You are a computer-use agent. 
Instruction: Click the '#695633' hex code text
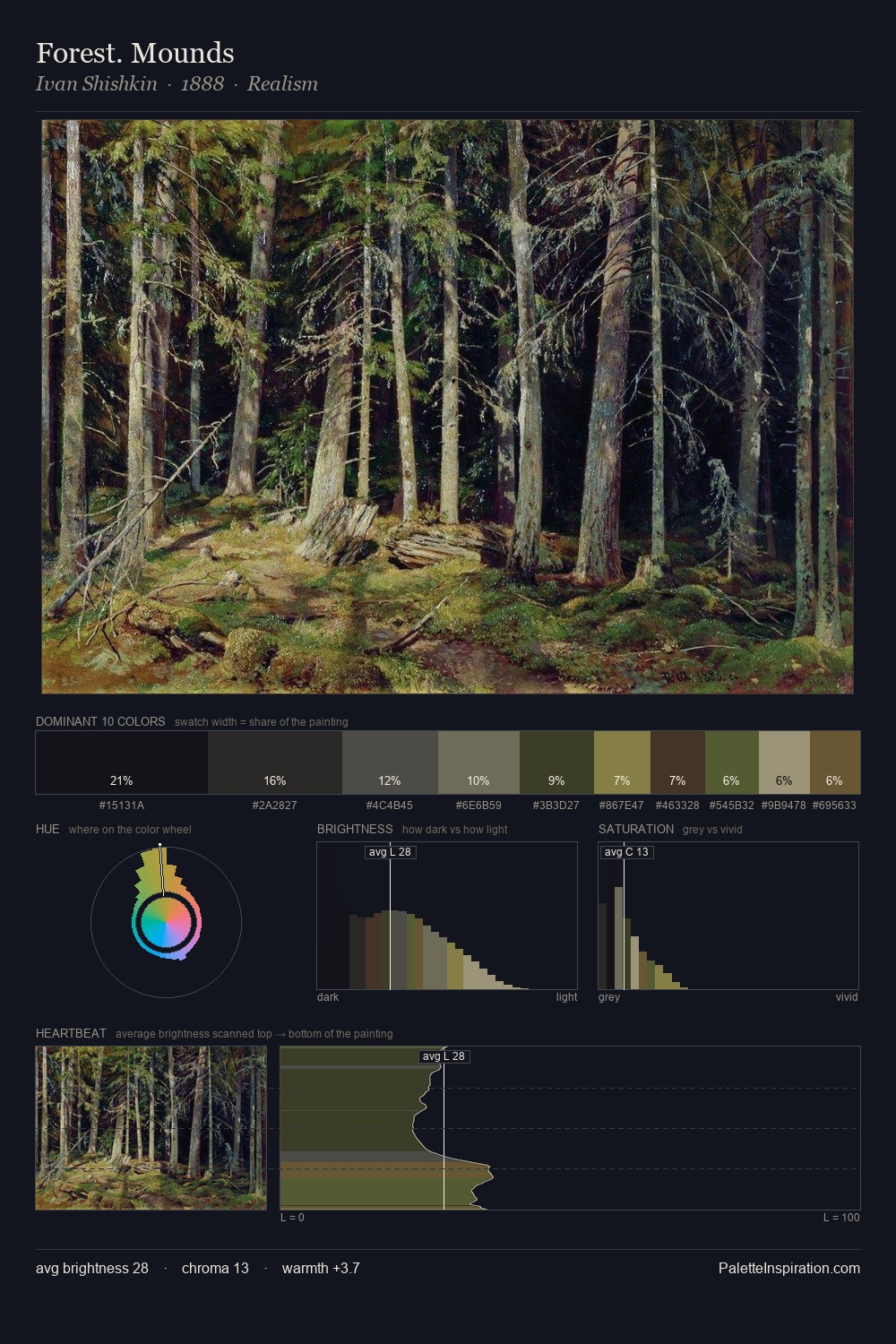click(x=835, y=806)
